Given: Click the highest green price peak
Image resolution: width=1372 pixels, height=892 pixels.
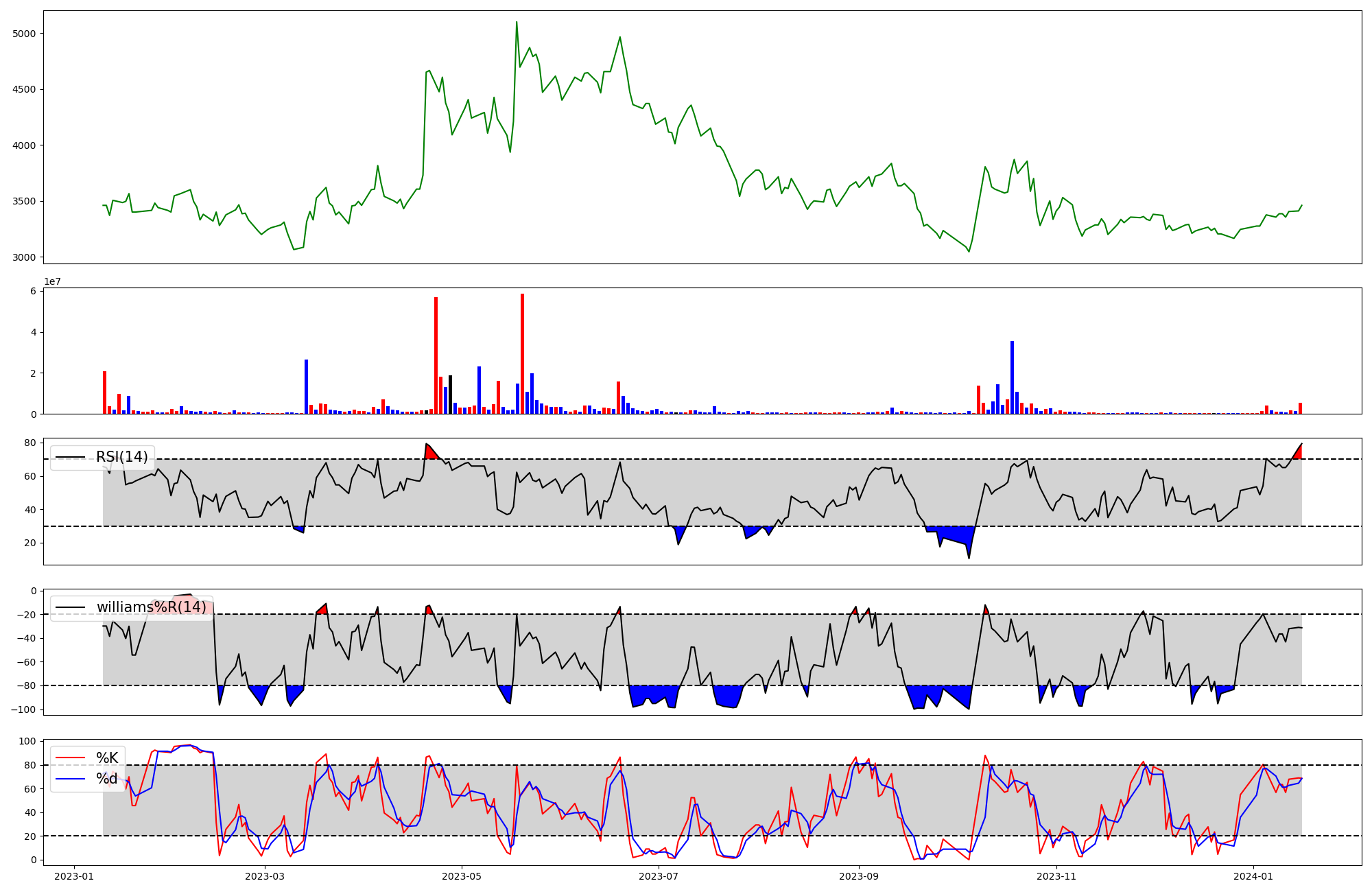Looking at the screenshot, I should pyautogui.click(x=517, y=23).
